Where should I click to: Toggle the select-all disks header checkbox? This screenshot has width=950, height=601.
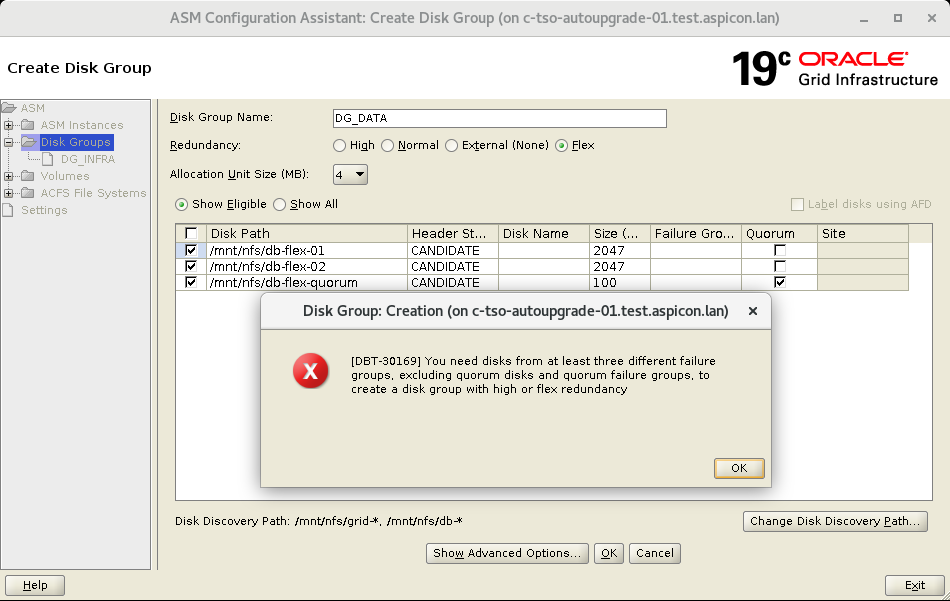(191, 233)
